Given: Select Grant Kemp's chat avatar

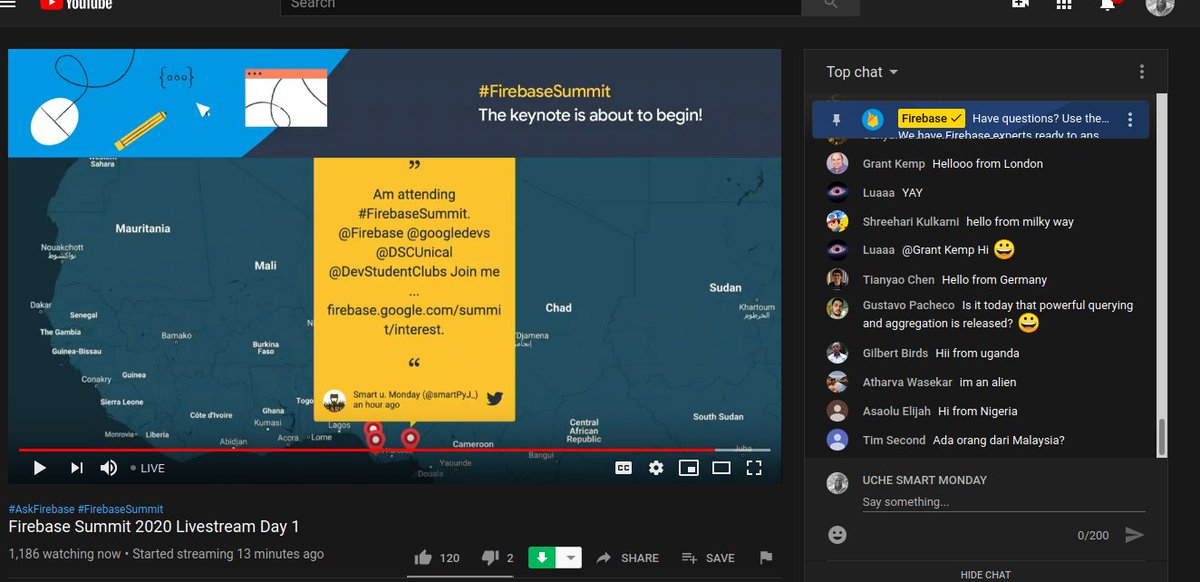Looking at the screenshot, I should click(838, 163).
